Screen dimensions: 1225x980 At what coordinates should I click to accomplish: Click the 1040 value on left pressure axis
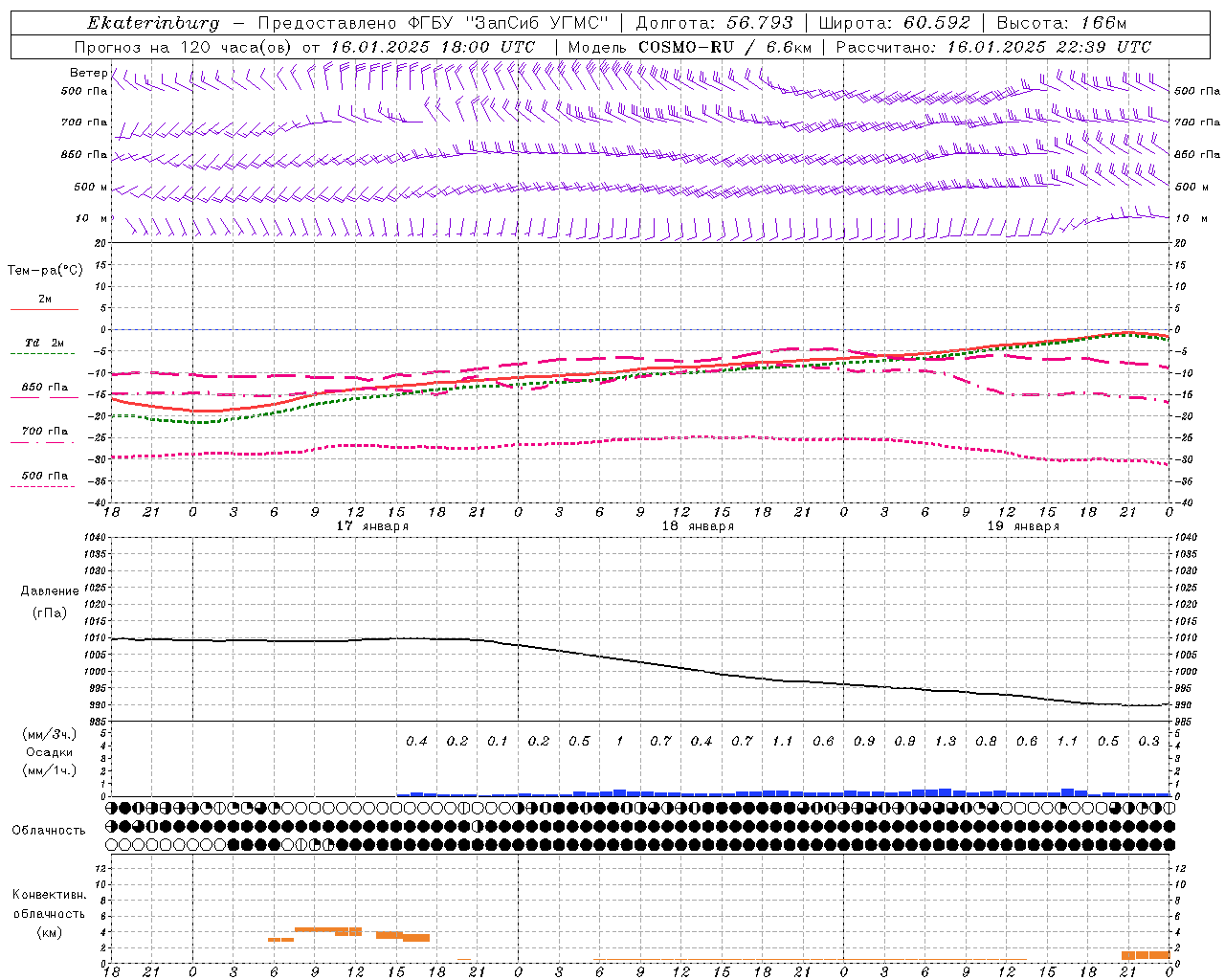click(x=96, y=538)
